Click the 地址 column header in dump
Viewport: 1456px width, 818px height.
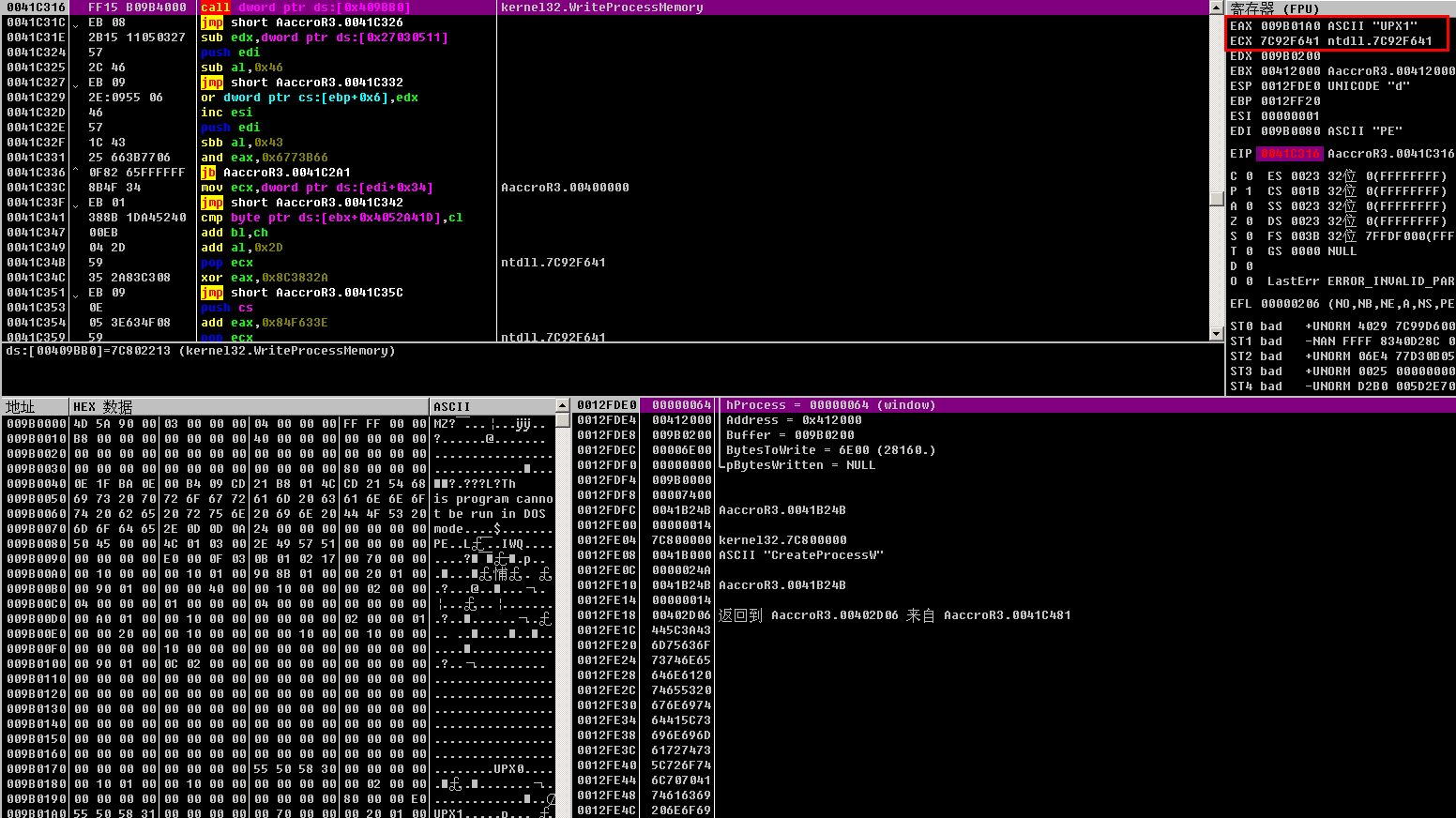coord(36,406)
